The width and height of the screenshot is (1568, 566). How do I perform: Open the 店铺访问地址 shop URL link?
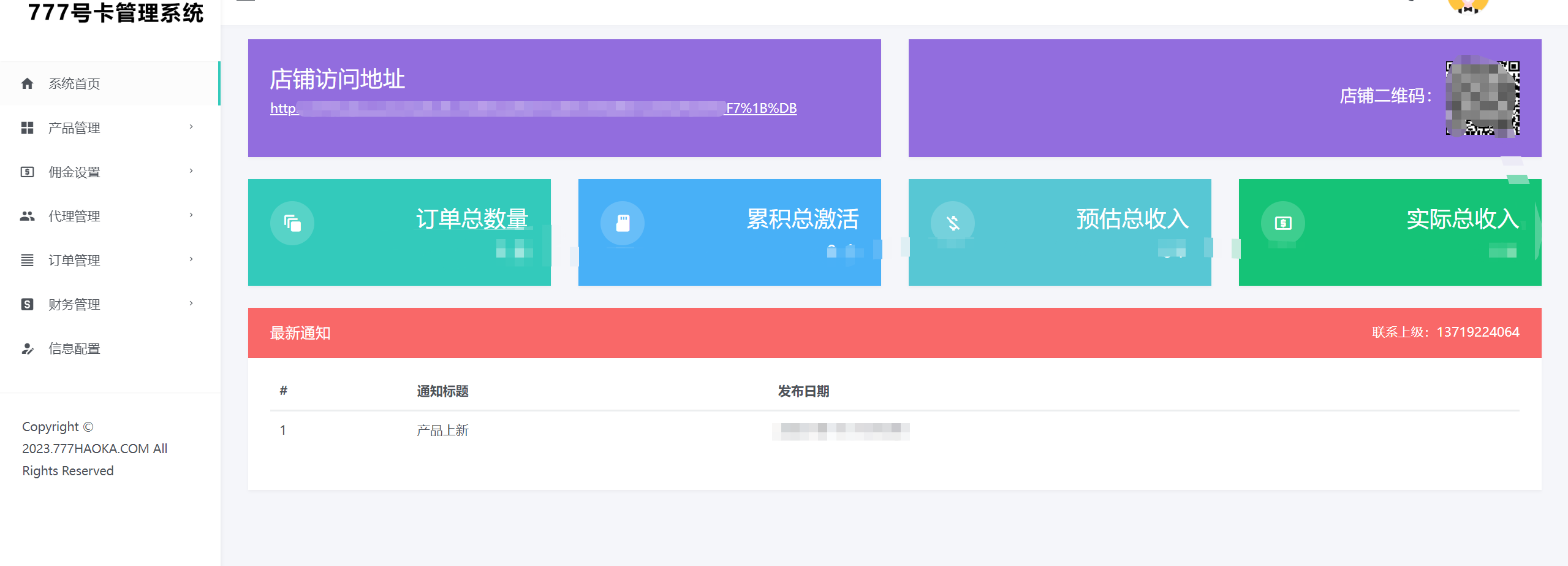533,109
